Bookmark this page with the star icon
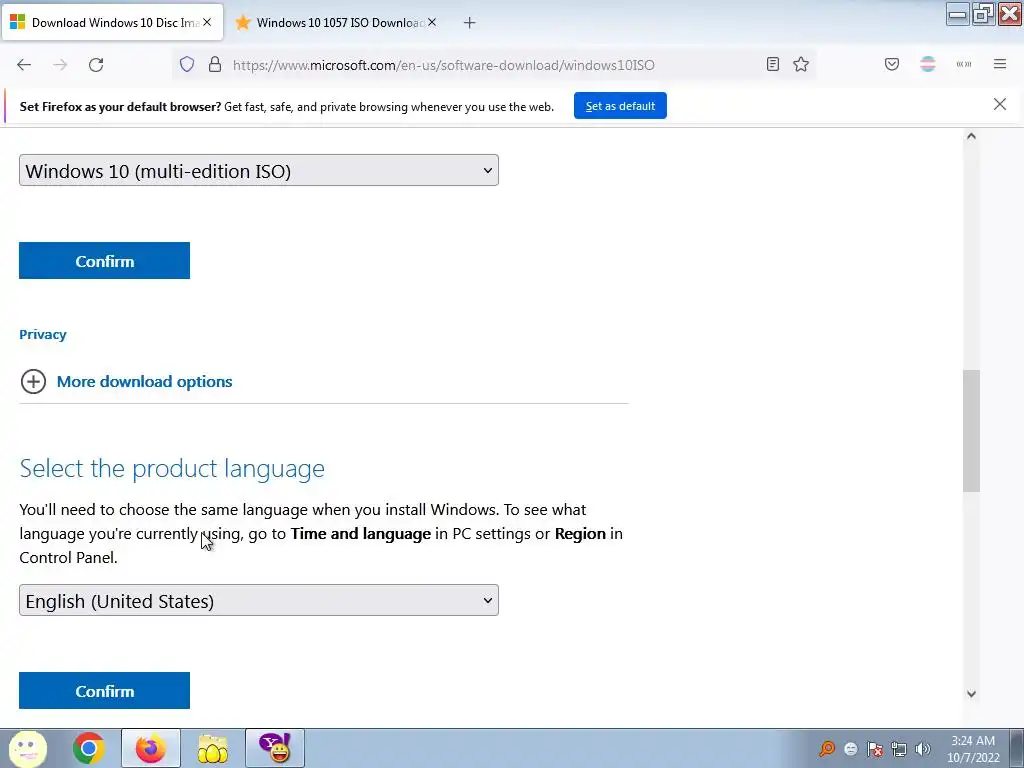This screenshot has height=768, width=1024. pos(801,64)
